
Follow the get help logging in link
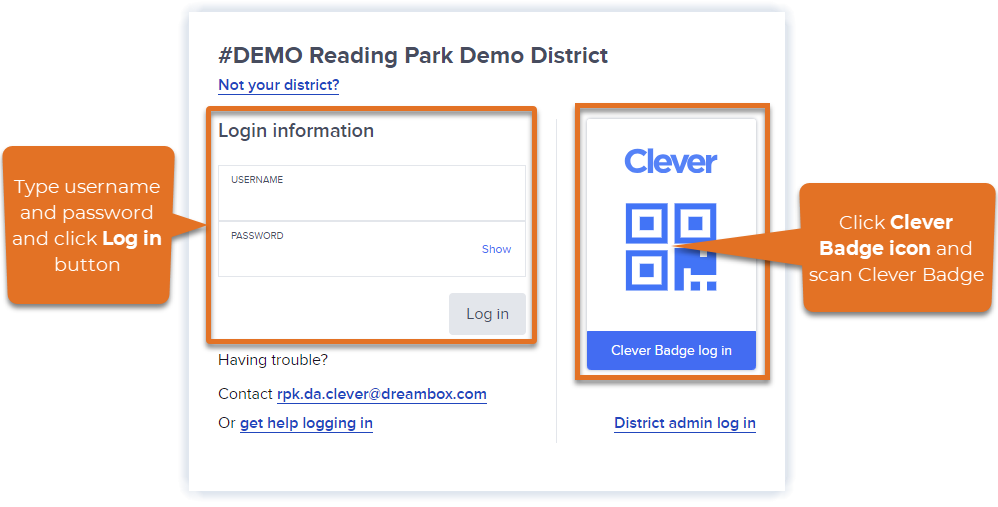pyautogui.click(x=306, y=423)
